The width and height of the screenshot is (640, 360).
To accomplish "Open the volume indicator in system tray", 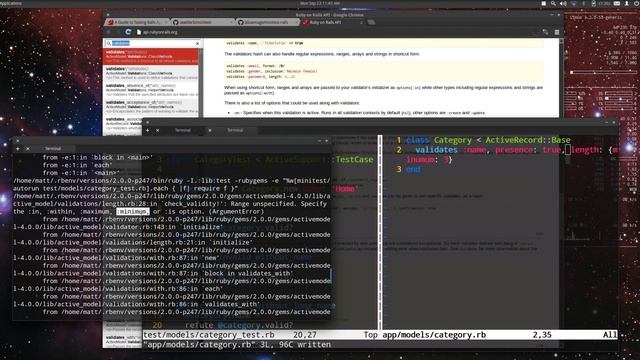I will click(563, 3).
